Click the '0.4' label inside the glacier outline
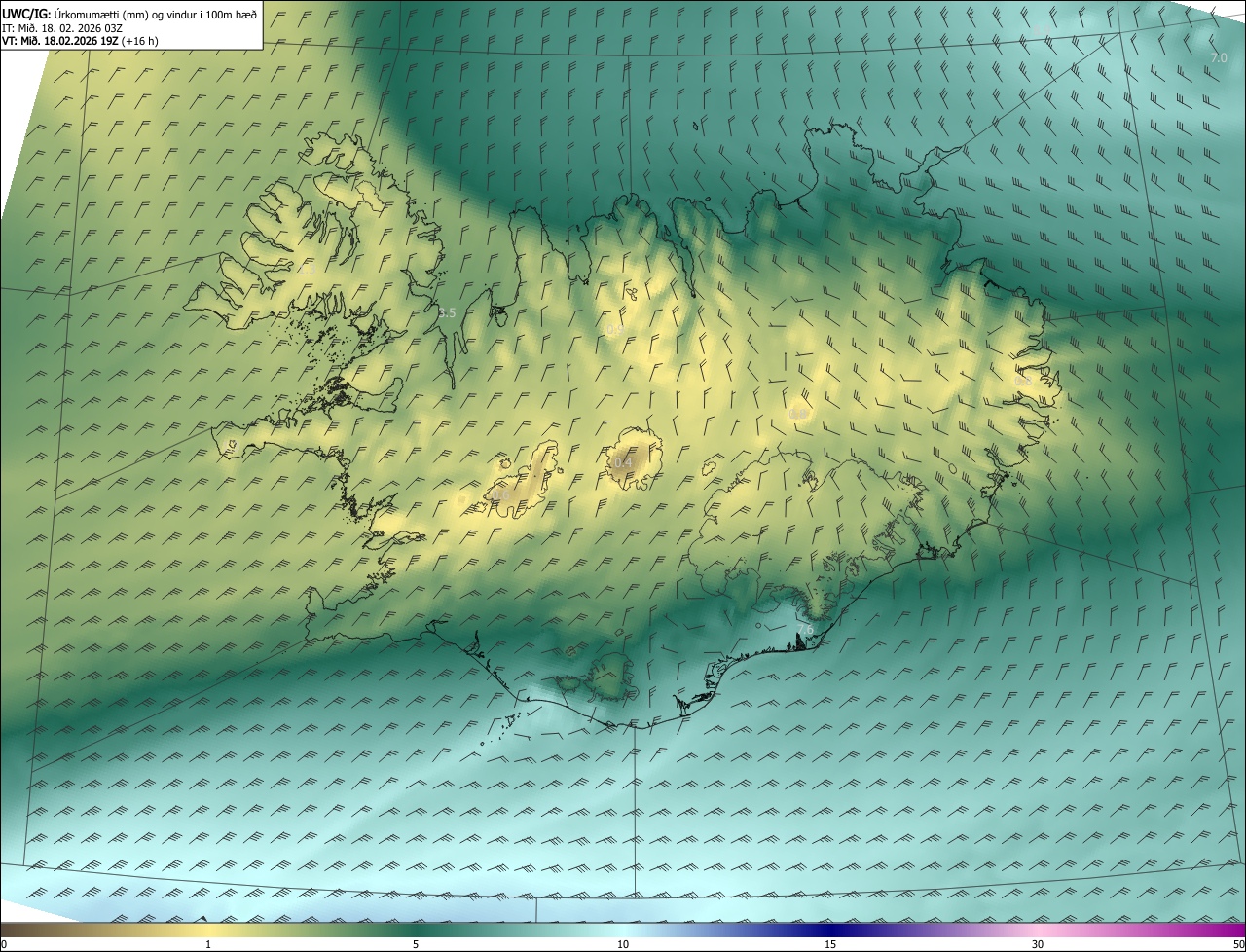This screenshot has height=952, width=1246. click(x=622, y=462)
